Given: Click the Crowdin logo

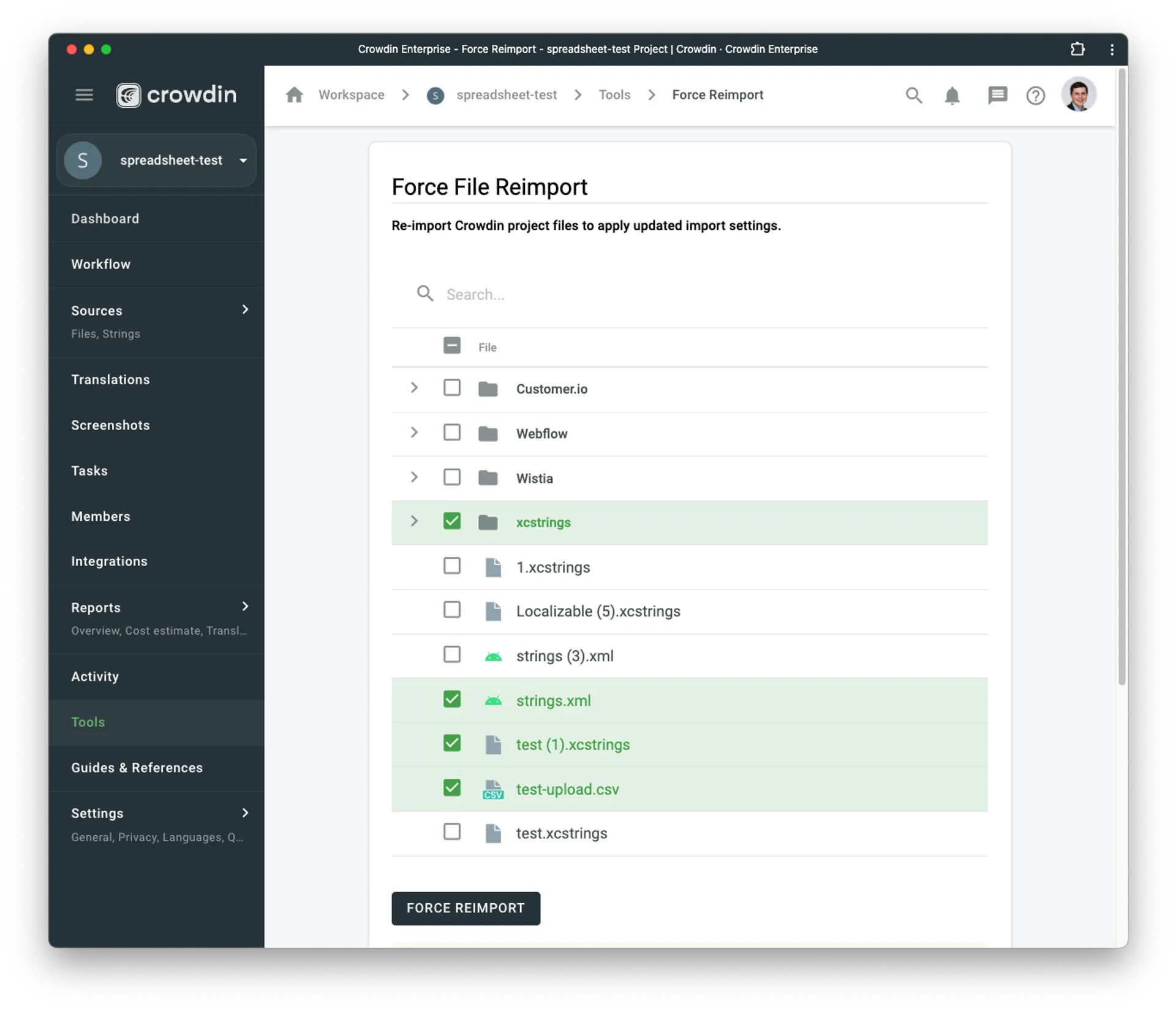Looking at the screenshot, I should tap(176, 95).
